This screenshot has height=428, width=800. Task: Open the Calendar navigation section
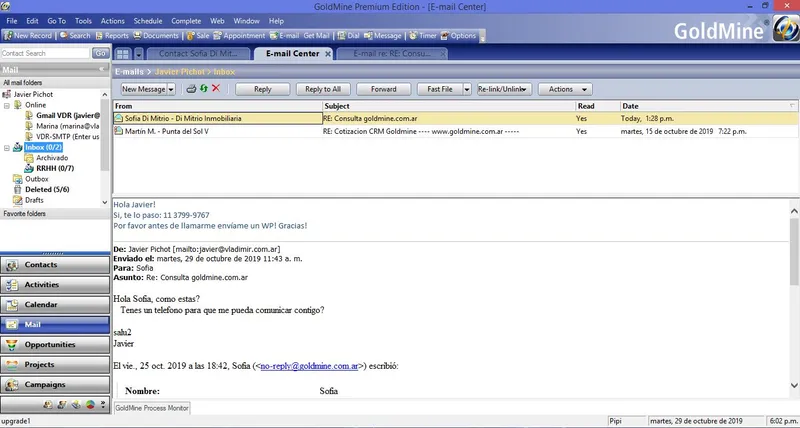(55, 305)
